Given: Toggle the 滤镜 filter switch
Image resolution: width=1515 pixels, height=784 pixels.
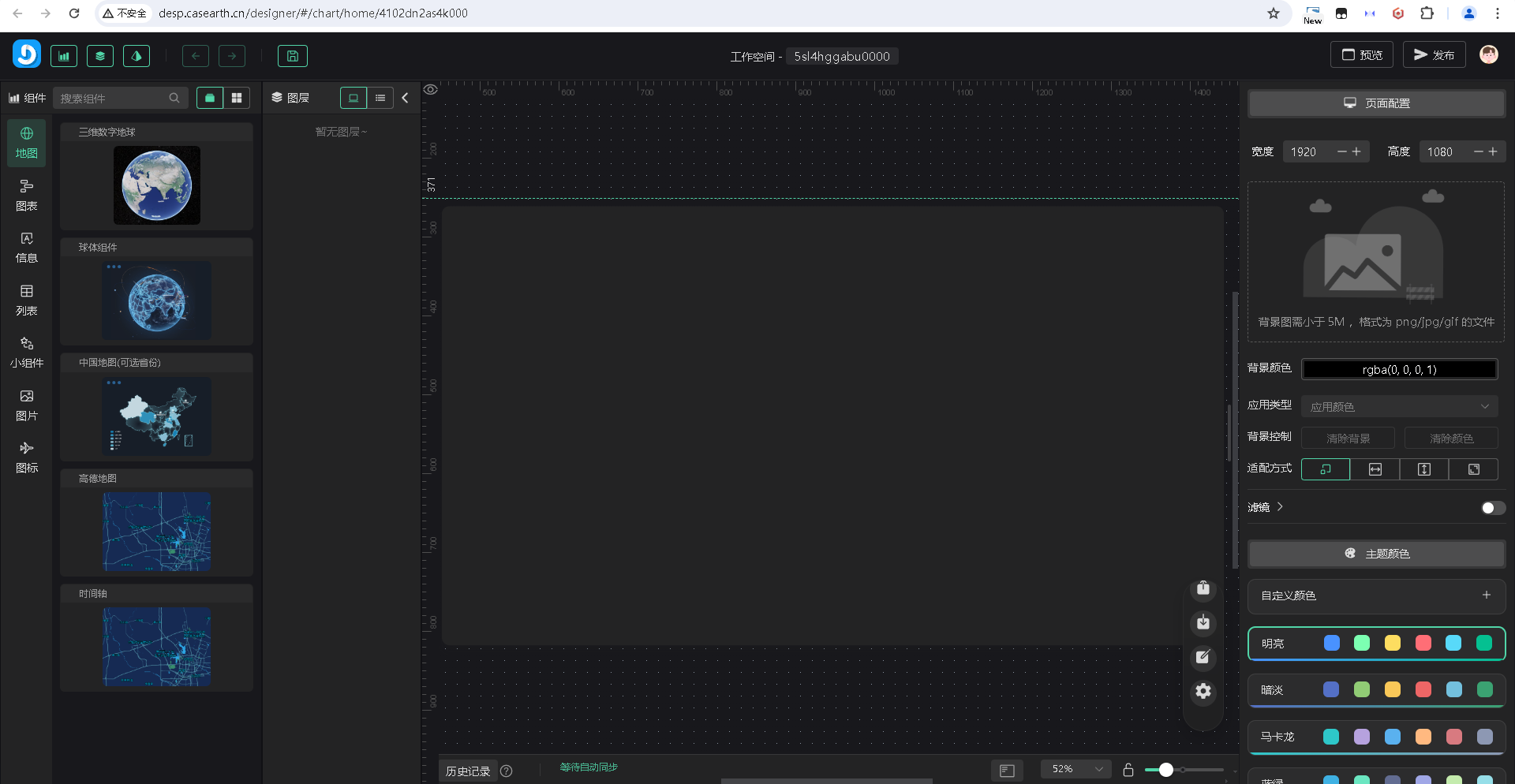Looking at the screenshot, I should coord(1492,508).
